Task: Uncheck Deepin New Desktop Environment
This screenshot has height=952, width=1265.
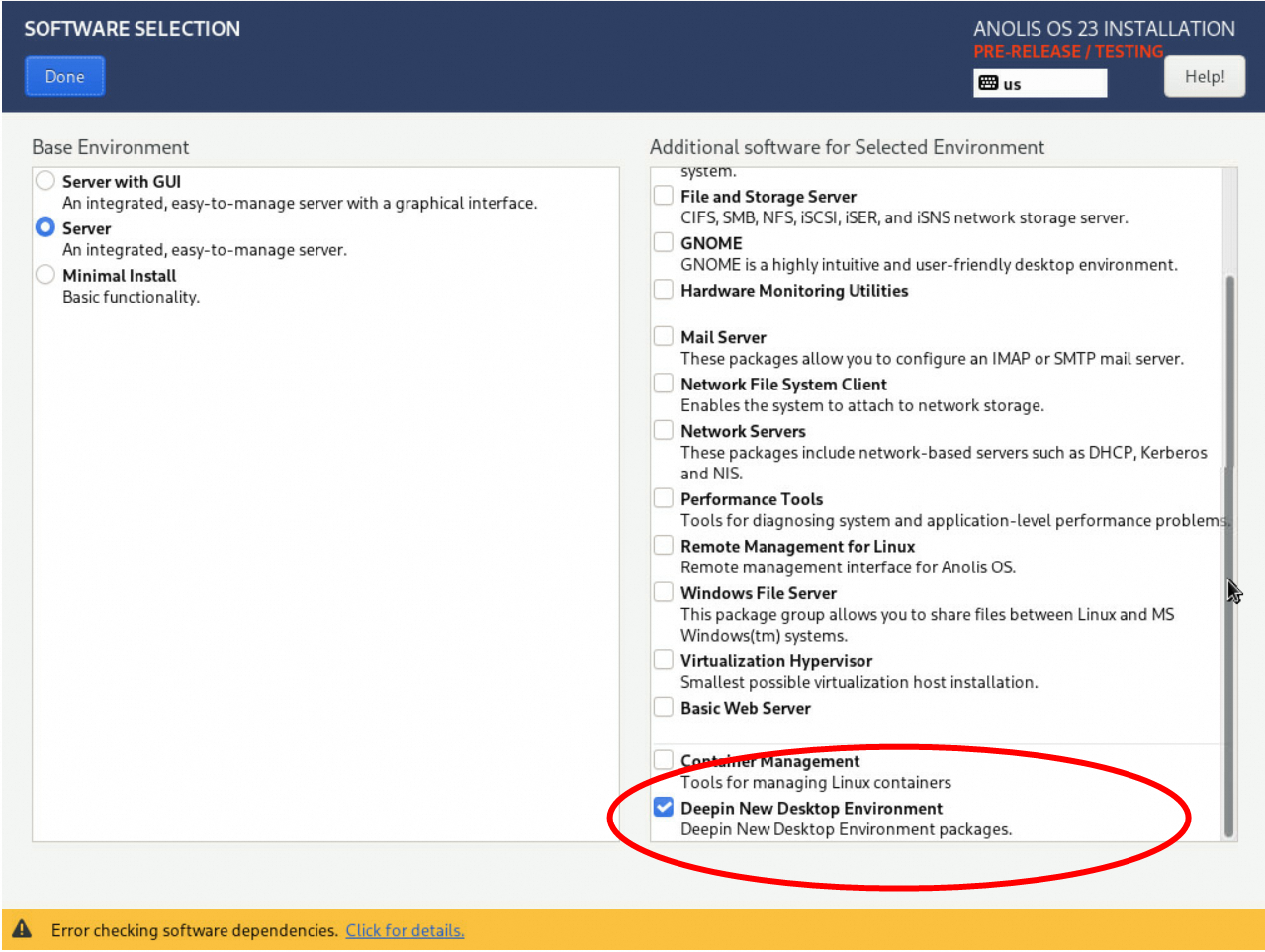Action: tap(664, 808)
